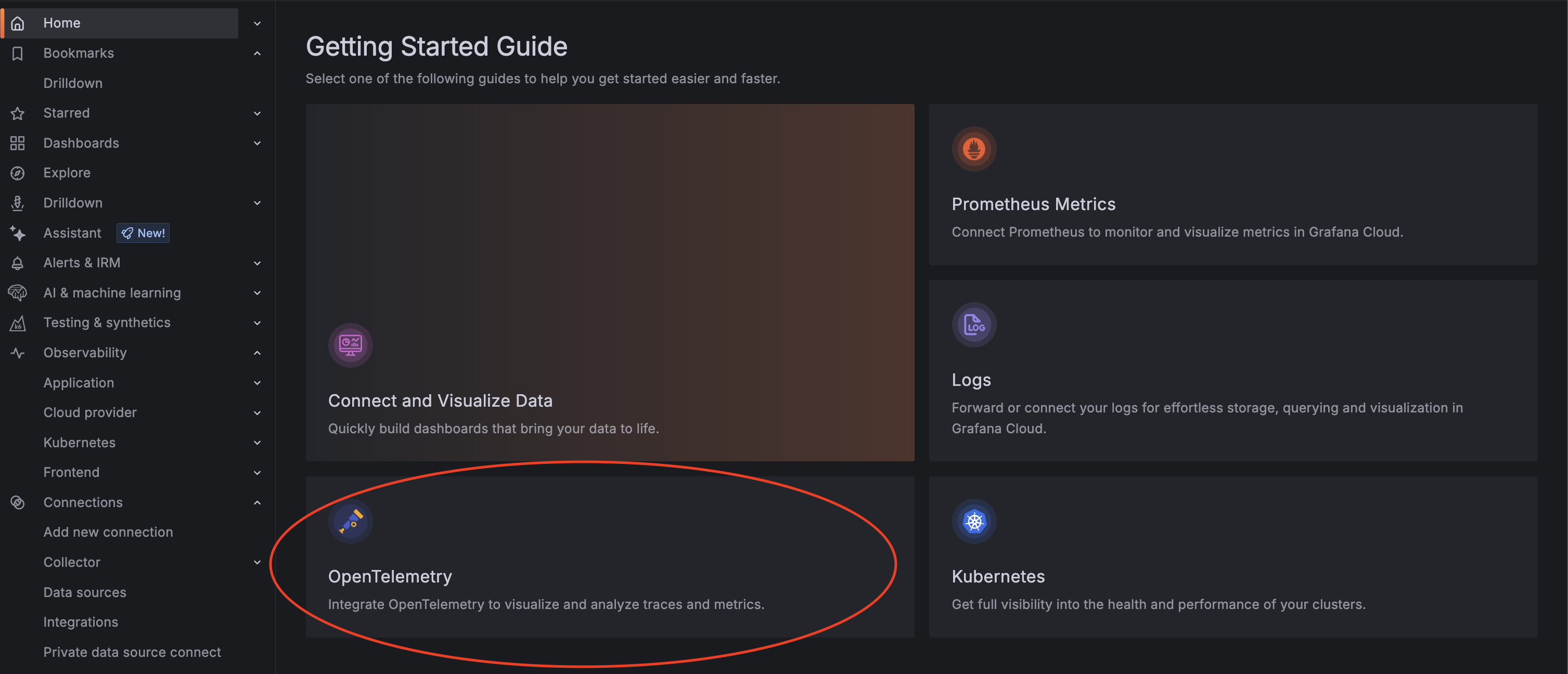
Task: Click the OpenTelemetry telescope icon
Action: pos(351,521)
